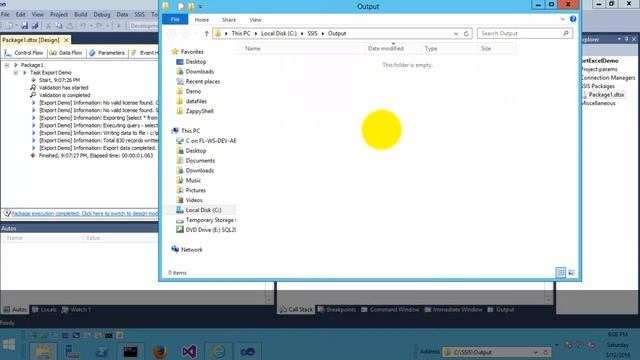This screenshot has height=360, width=640.
Task: Open Firefox from the taskbar
Action: click(x=160, y=351)
